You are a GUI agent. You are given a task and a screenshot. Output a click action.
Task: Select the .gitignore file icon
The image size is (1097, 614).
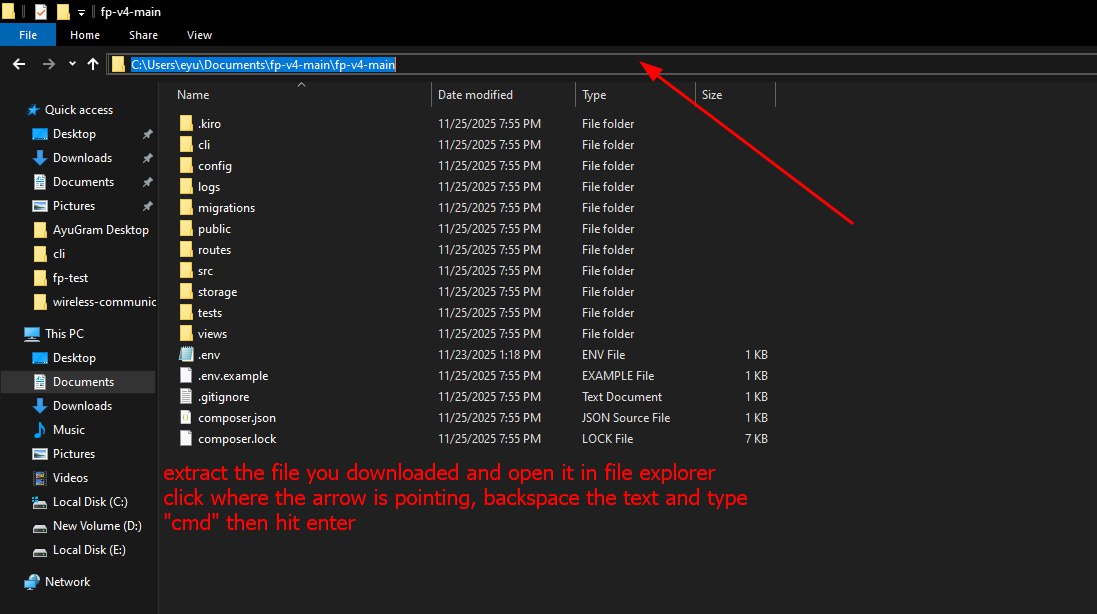[x=186, y=397]
